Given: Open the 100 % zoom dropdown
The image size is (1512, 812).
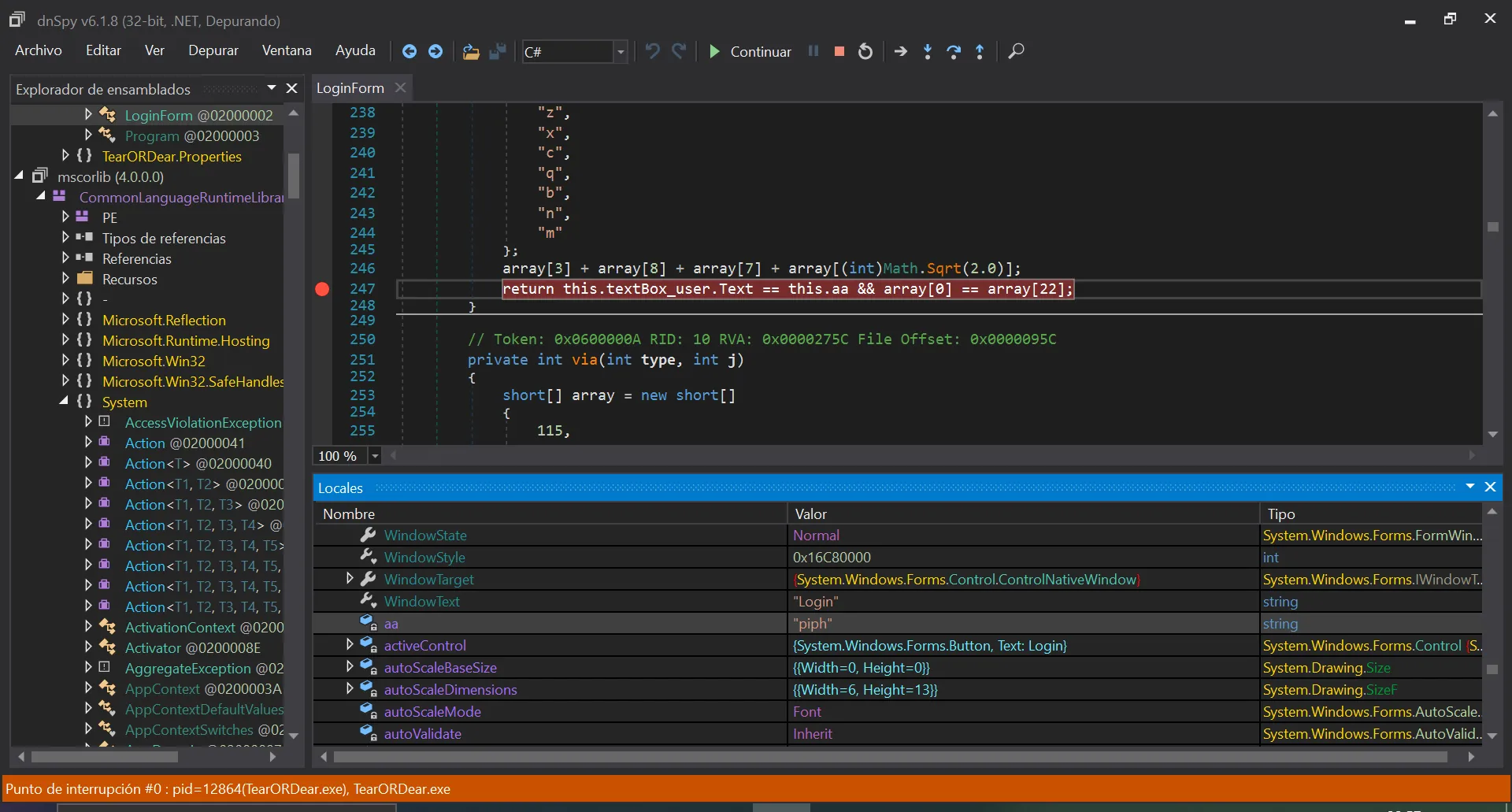Looking at the screenshot, I should click(x=375, y=456).
